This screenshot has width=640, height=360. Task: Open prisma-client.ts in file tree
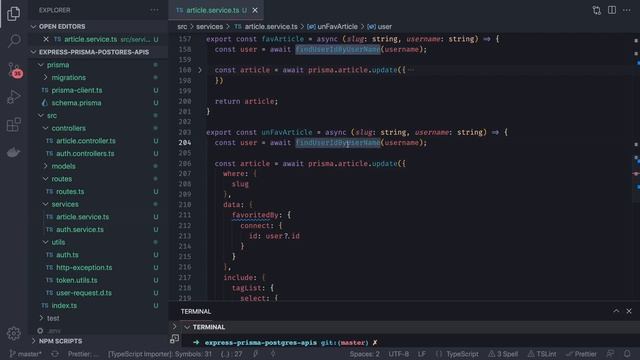pos(77,90)
